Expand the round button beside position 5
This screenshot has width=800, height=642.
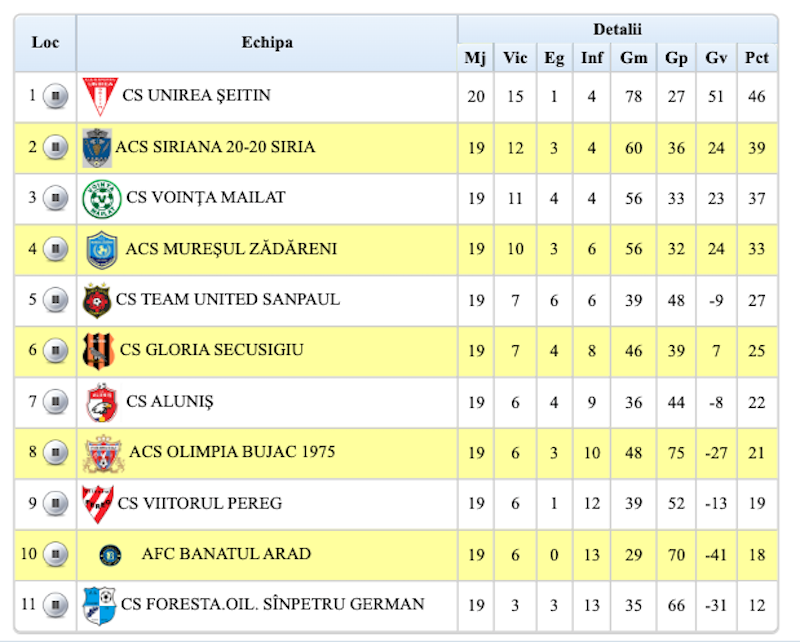click(55, 300)
